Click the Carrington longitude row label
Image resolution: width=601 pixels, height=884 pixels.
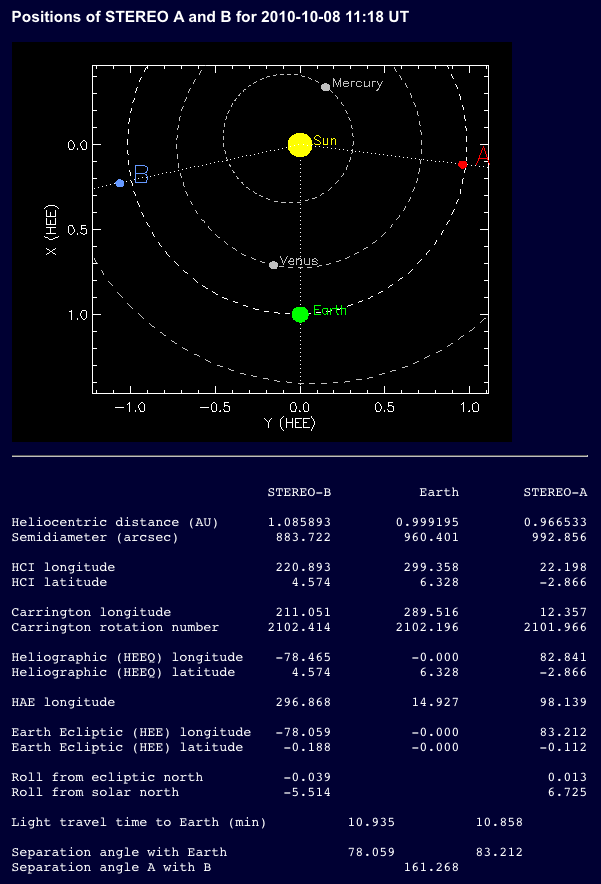coord(91,612)
